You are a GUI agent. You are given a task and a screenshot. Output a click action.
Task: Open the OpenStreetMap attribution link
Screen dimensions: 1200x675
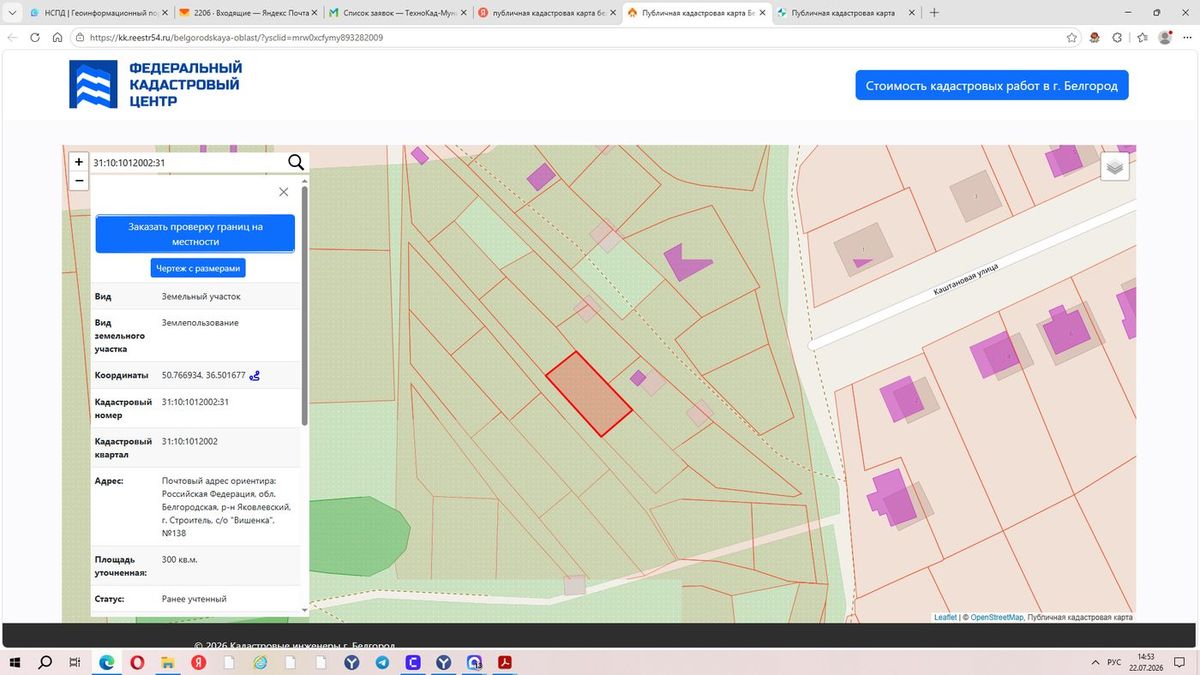coord(997,617)
